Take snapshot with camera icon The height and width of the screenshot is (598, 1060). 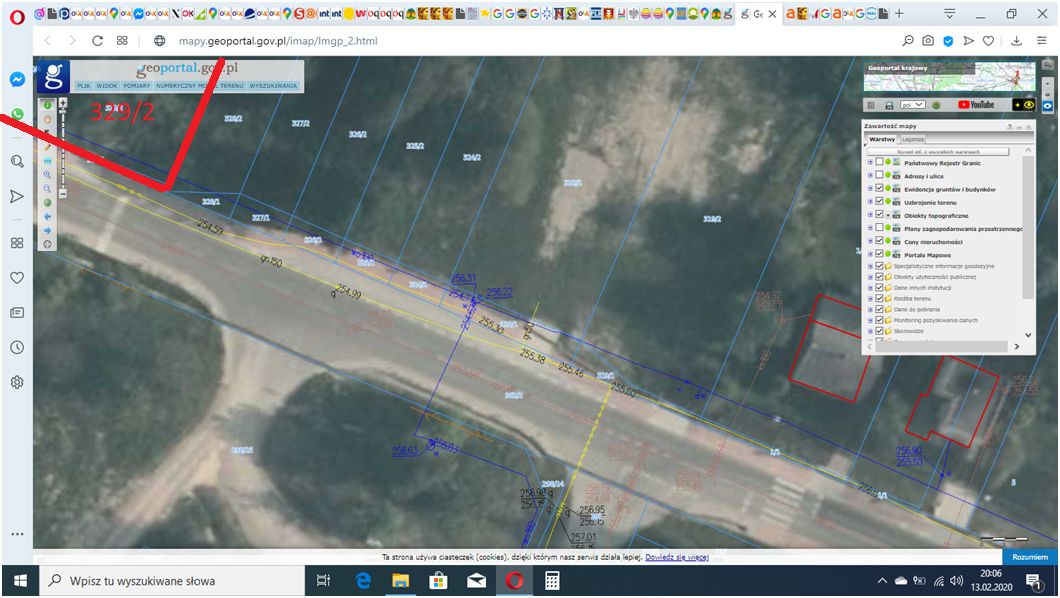pos(928,41)
